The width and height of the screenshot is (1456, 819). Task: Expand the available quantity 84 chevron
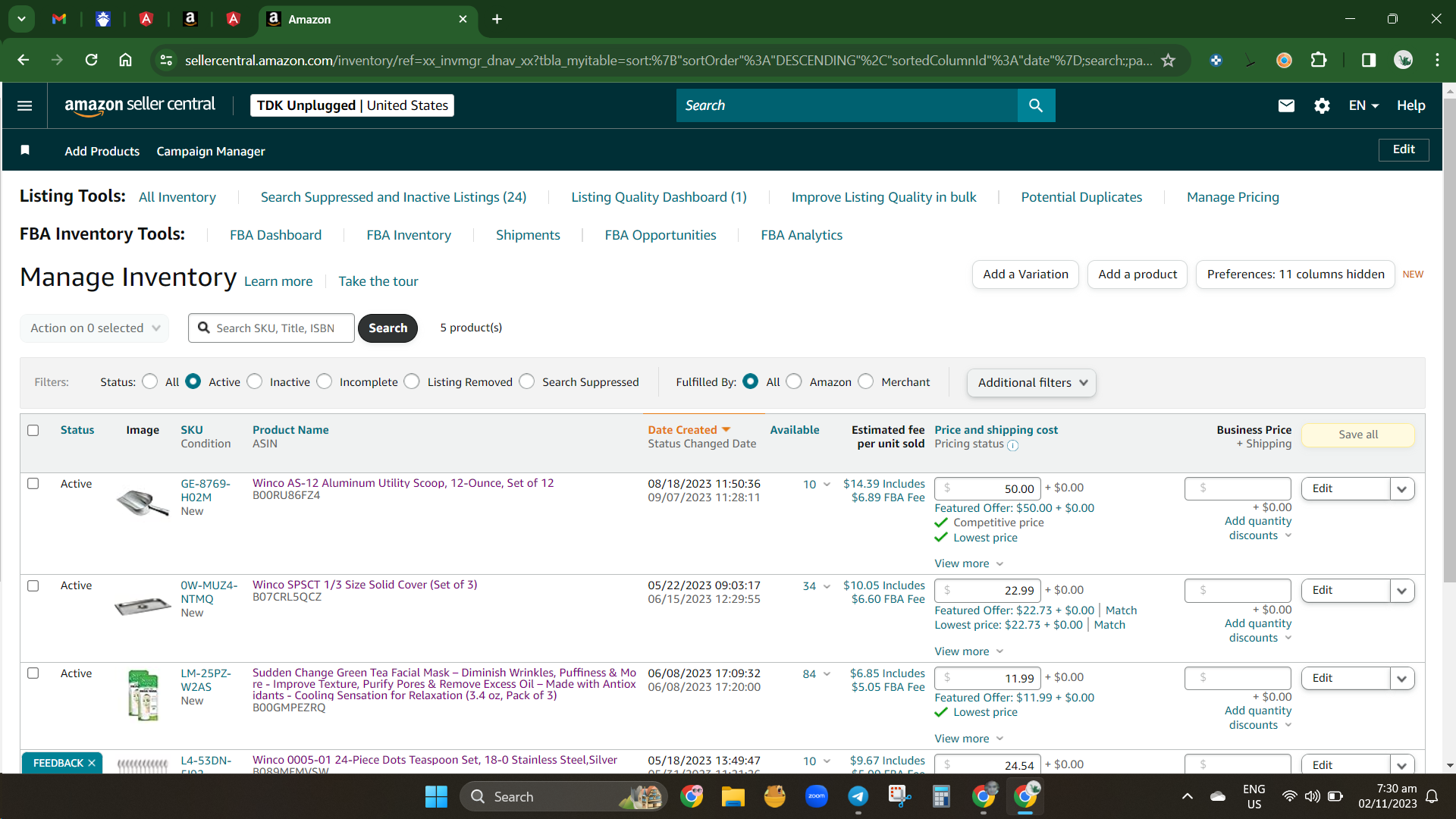(827, 673)
